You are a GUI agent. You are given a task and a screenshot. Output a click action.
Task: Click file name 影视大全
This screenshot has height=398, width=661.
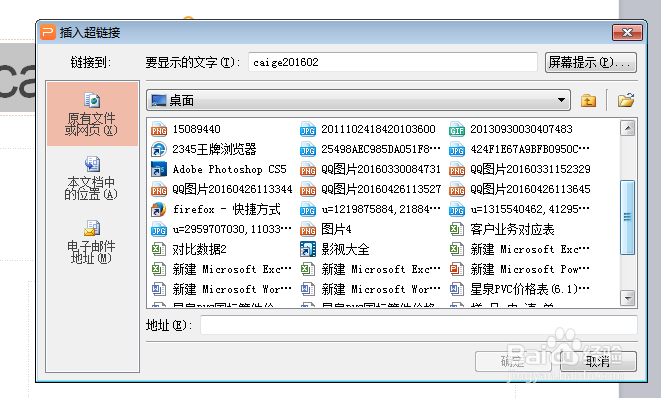click(345, 249)
